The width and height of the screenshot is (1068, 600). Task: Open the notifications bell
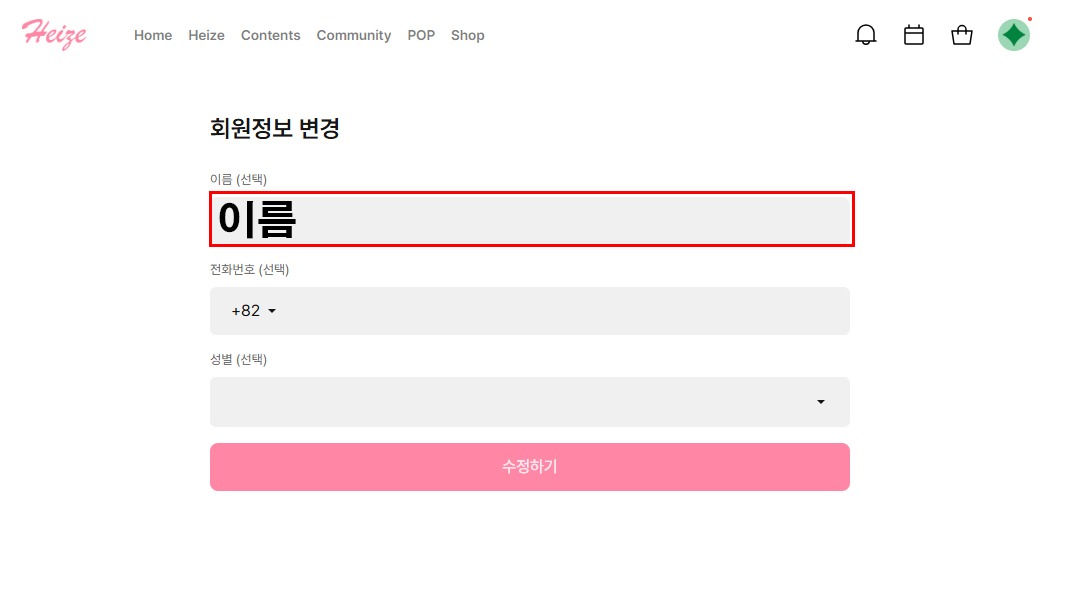(x=866, y=35)
